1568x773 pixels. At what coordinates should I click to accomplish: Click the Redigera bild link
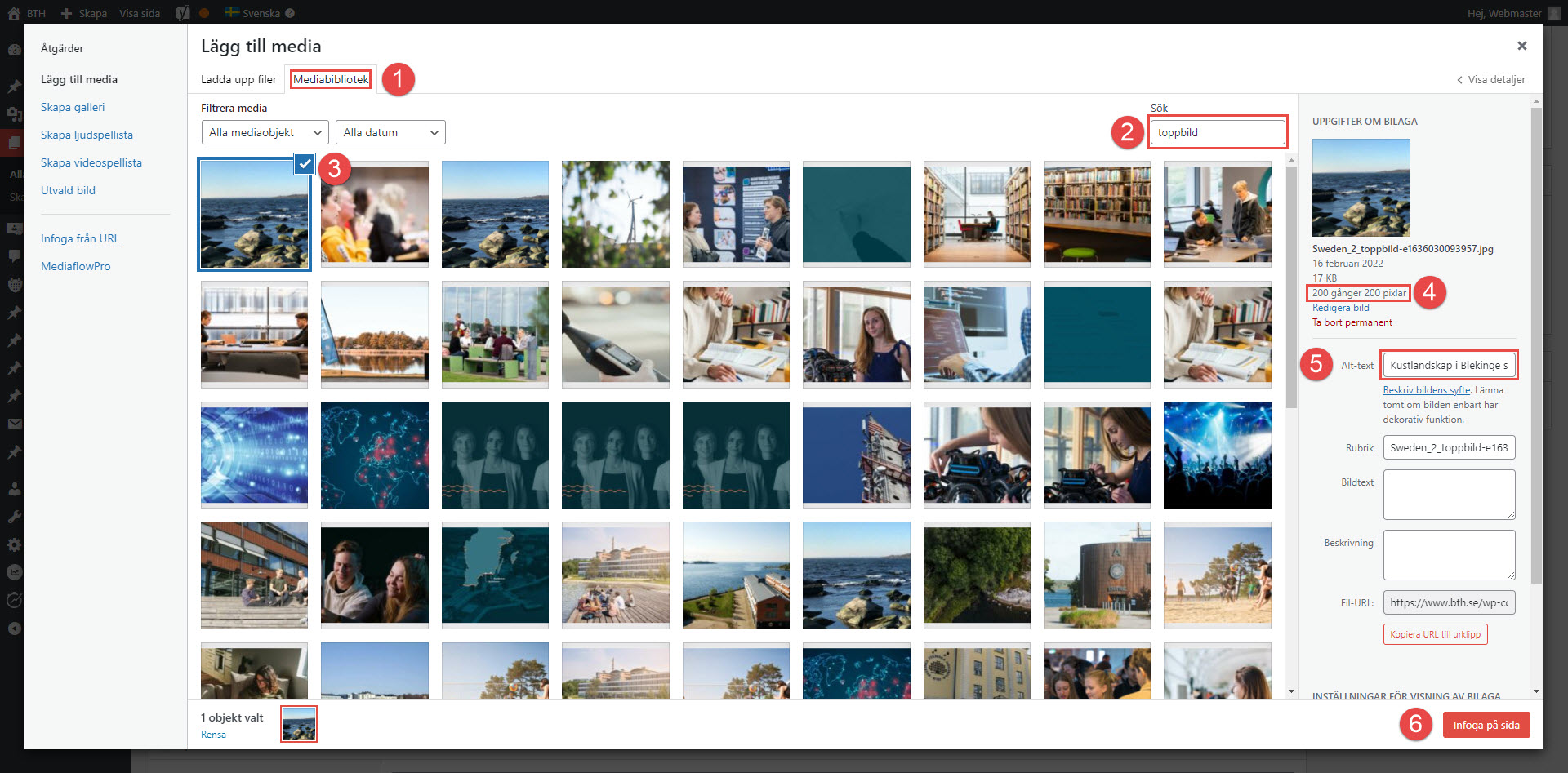coord(1341,308)
